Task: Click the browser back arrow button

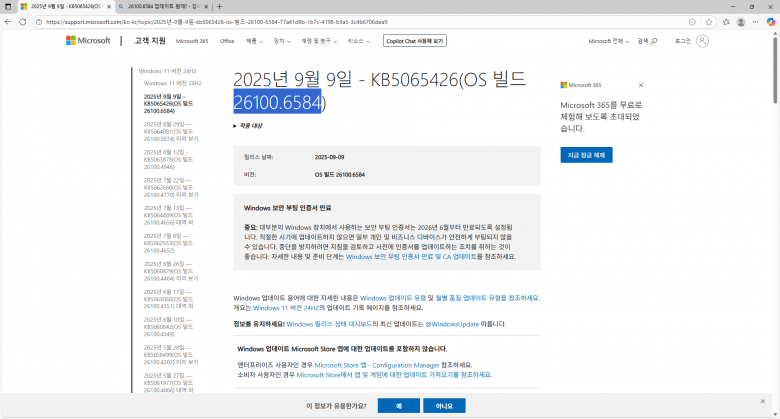Action: coord(9,19)
